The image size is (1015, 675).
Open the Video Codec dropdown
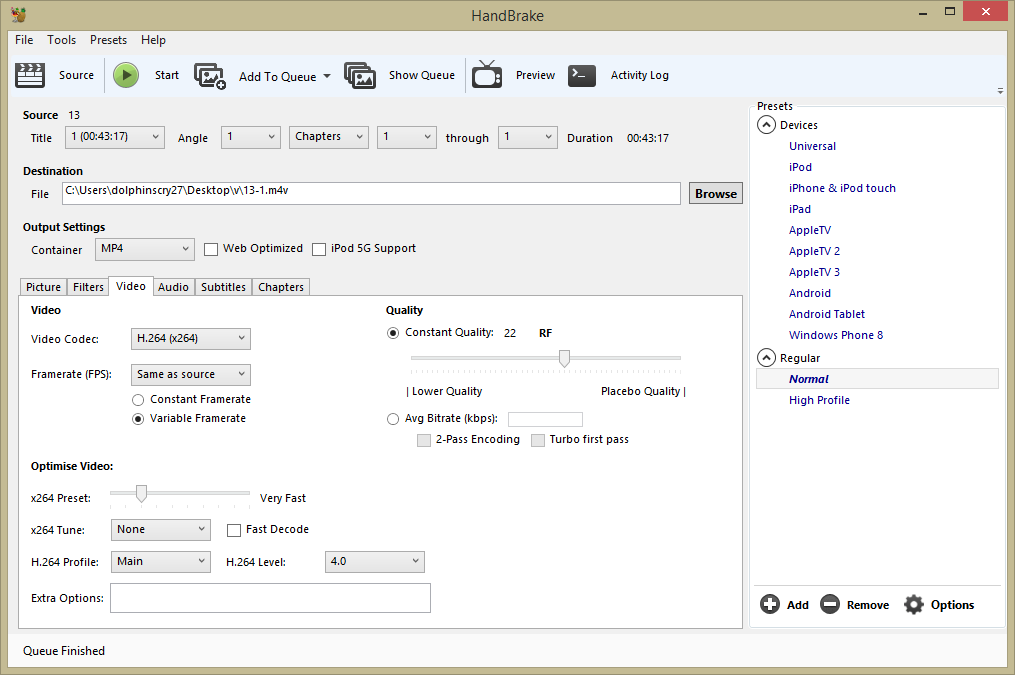[x=191, y=338]
